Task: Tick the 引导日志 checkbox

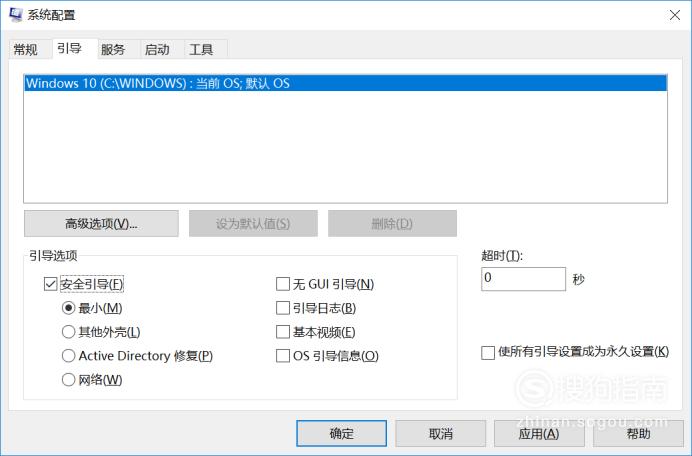Action: click(x=282, y=308)
